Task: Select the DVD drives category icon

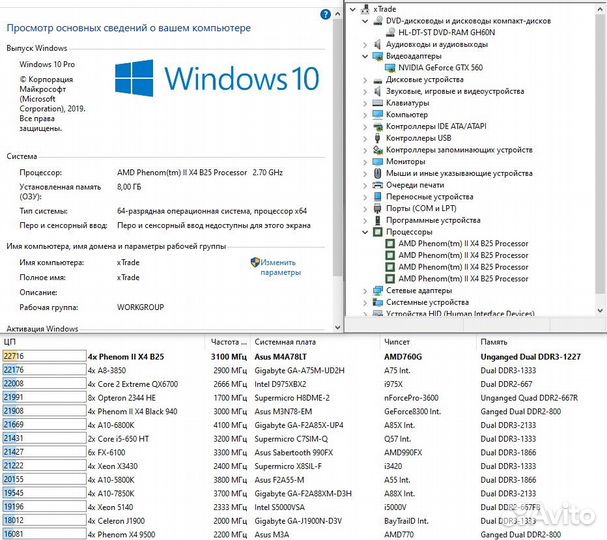Action: pyautogui.click(x=377, y=21)
